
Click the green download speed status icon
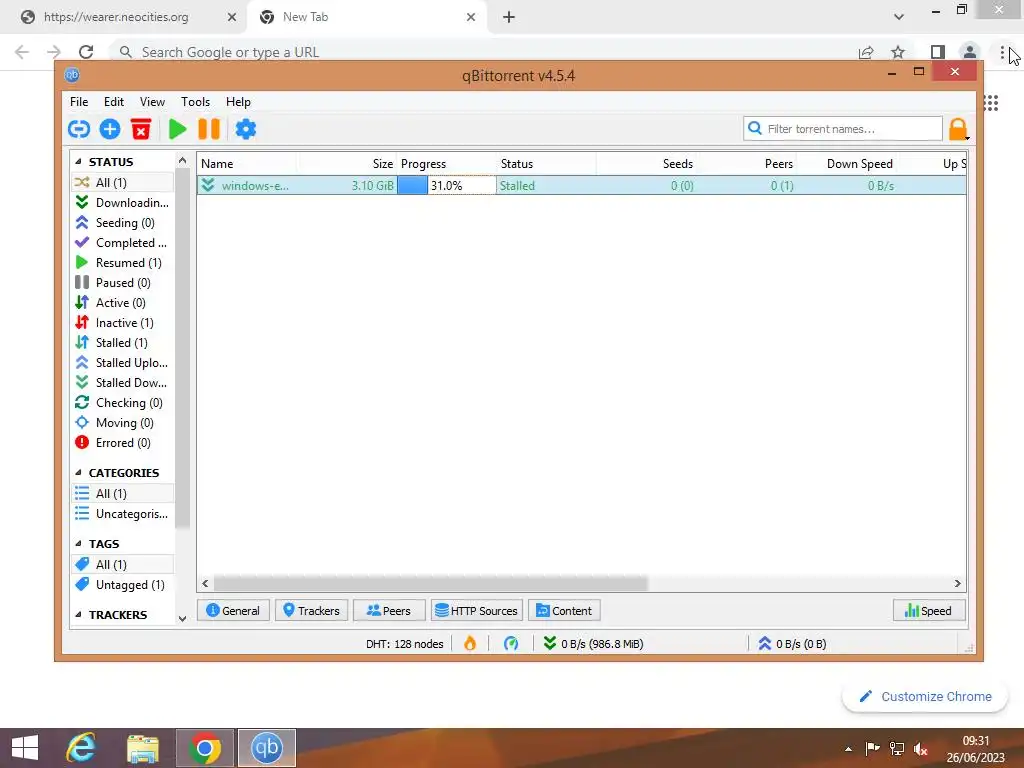point(550,644)
